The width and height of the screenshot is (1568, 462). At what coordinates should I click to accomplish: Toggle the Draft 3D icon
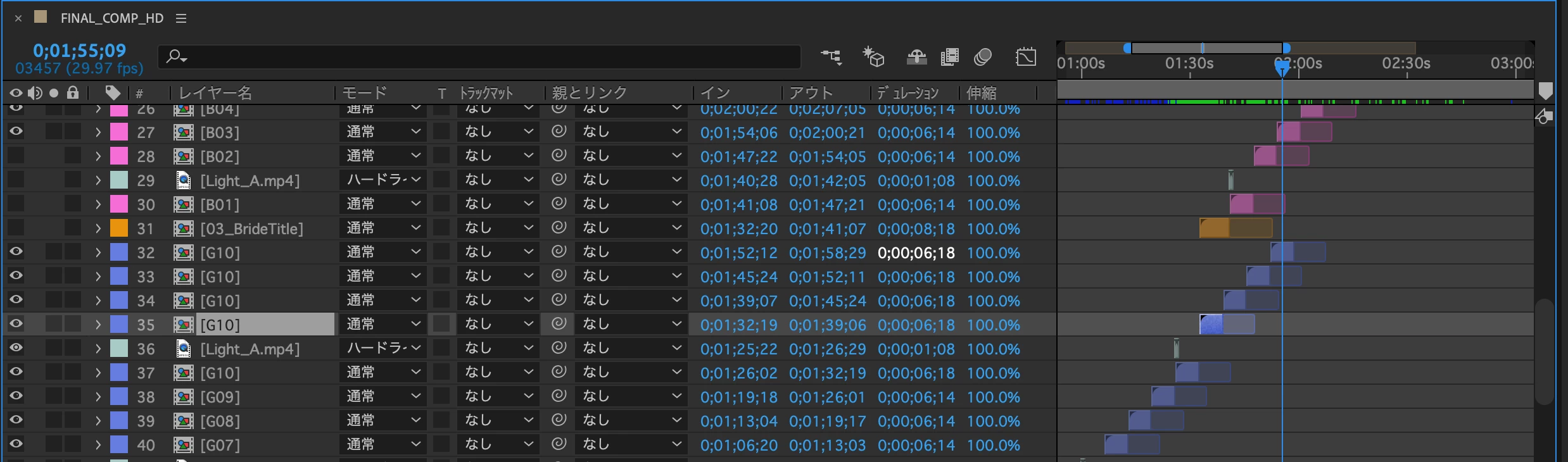(x=873, y=57)
